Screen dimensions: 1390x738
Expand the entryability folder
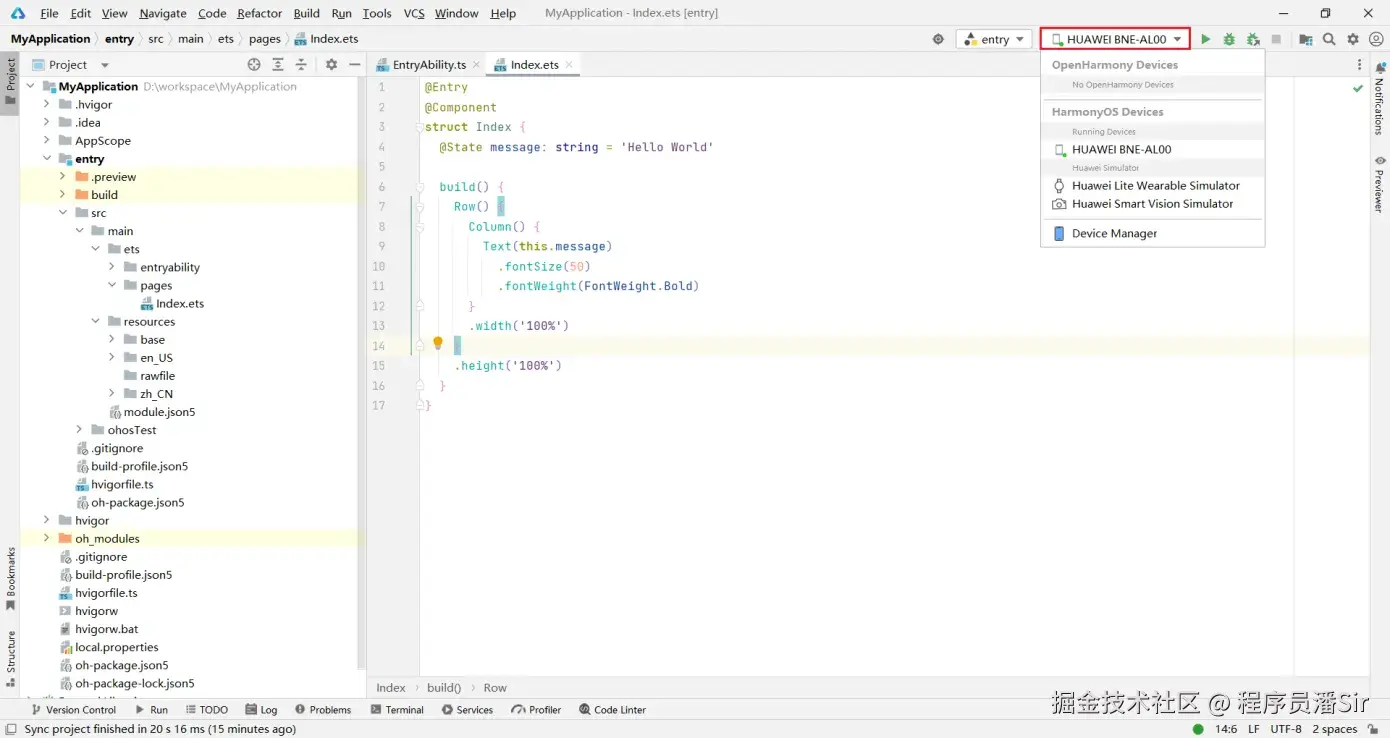pos(111,267)
